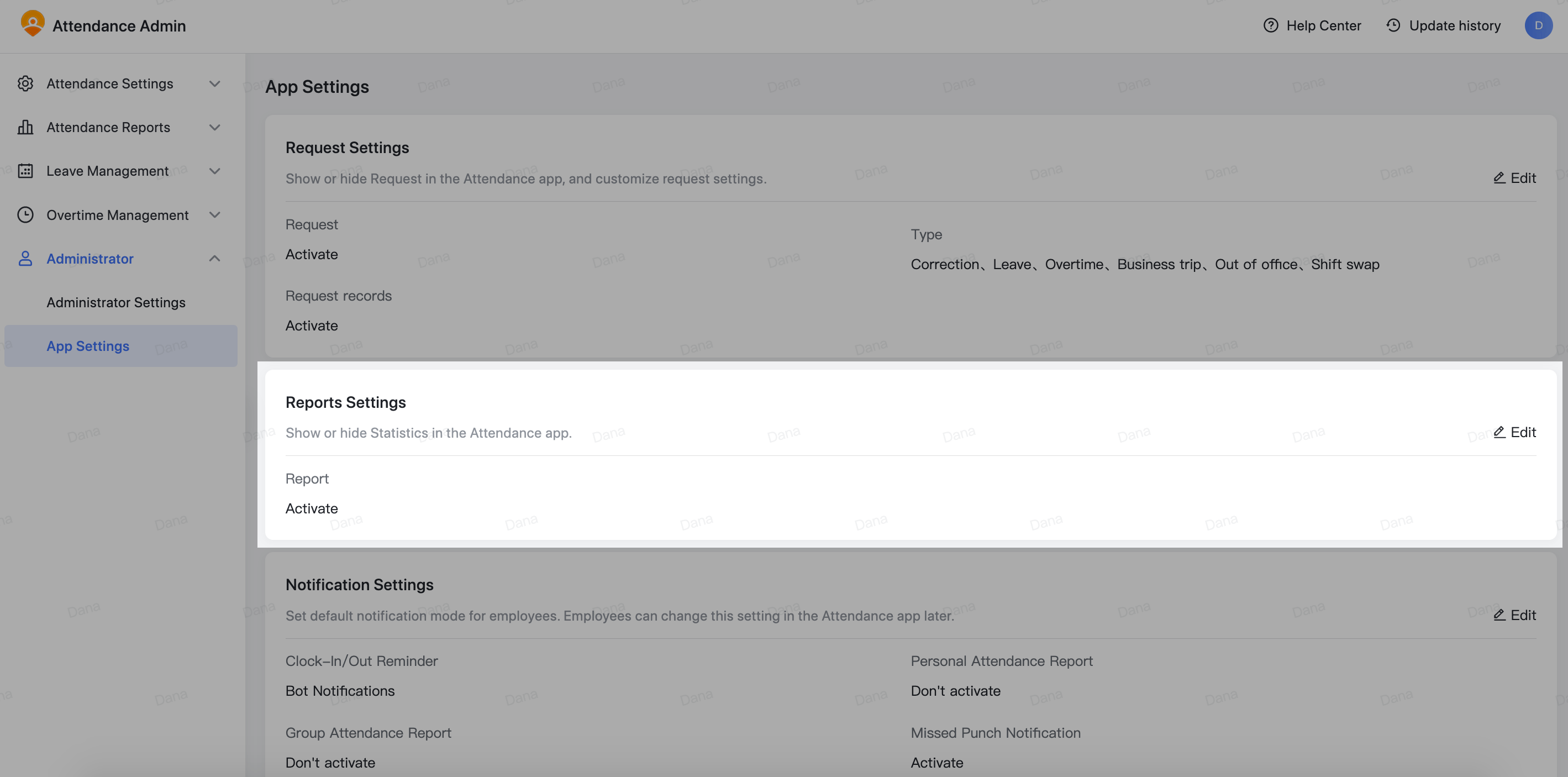The height and width of the screenshot is (777, 1568).
Task: Expand the Leave Management chevron
Action: [x=214, y=171]
